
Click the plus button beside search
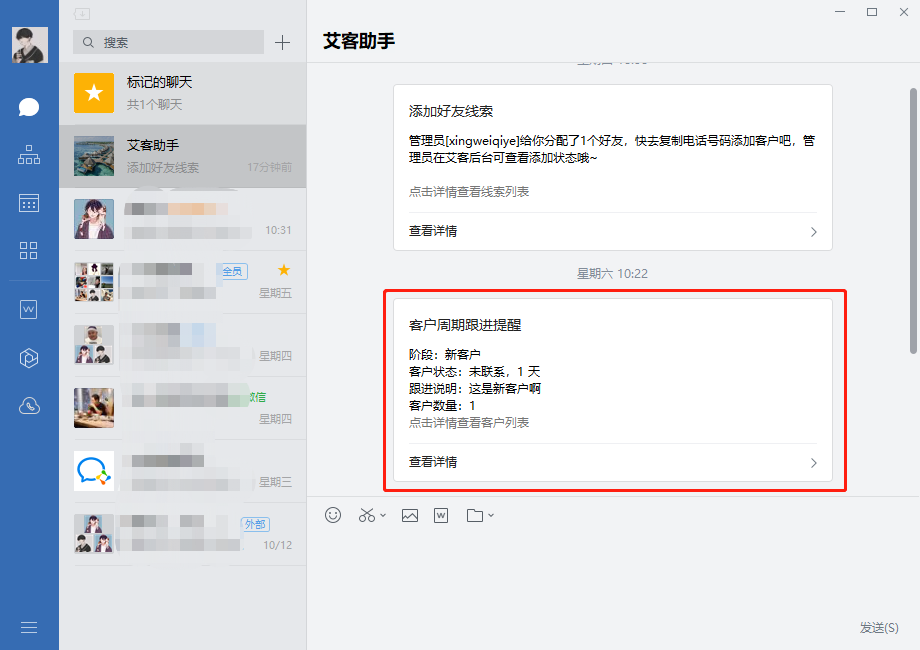[282, 42]
